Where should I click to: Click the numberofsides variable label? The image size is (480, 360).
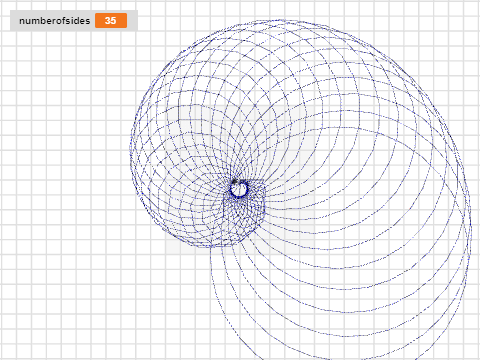click(x=55, y=21)
